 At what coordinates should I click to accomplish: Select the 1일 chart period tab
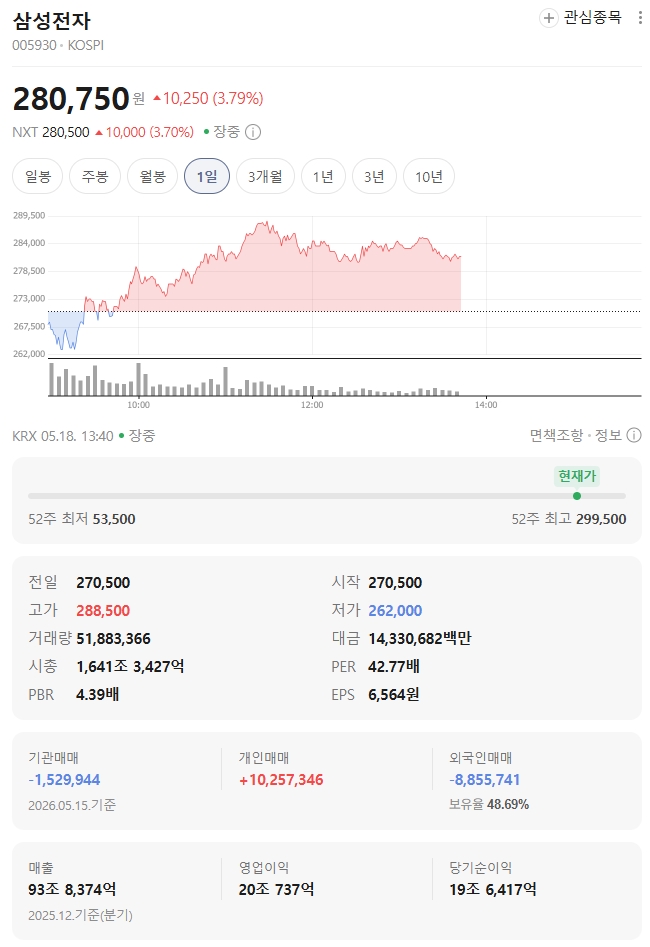point(207,176)
